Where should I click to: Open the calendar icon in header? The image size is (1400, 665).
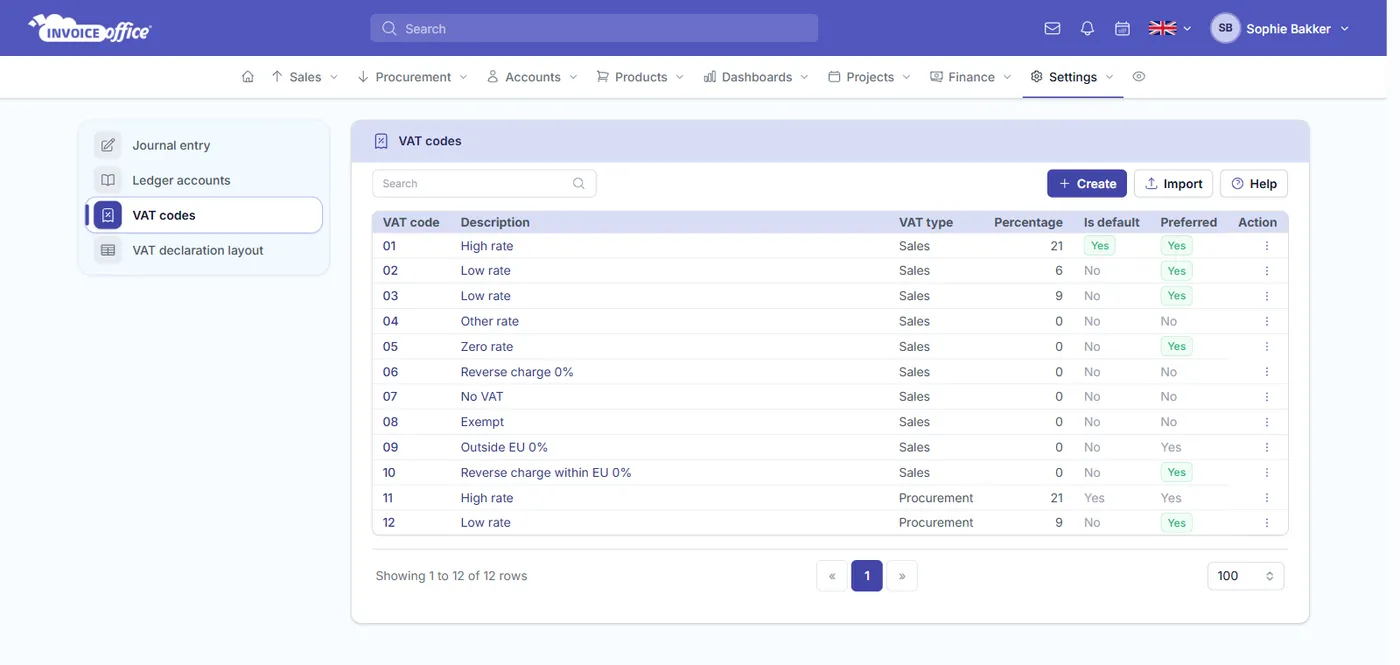pyautogui.click(x=1122, y=29)
